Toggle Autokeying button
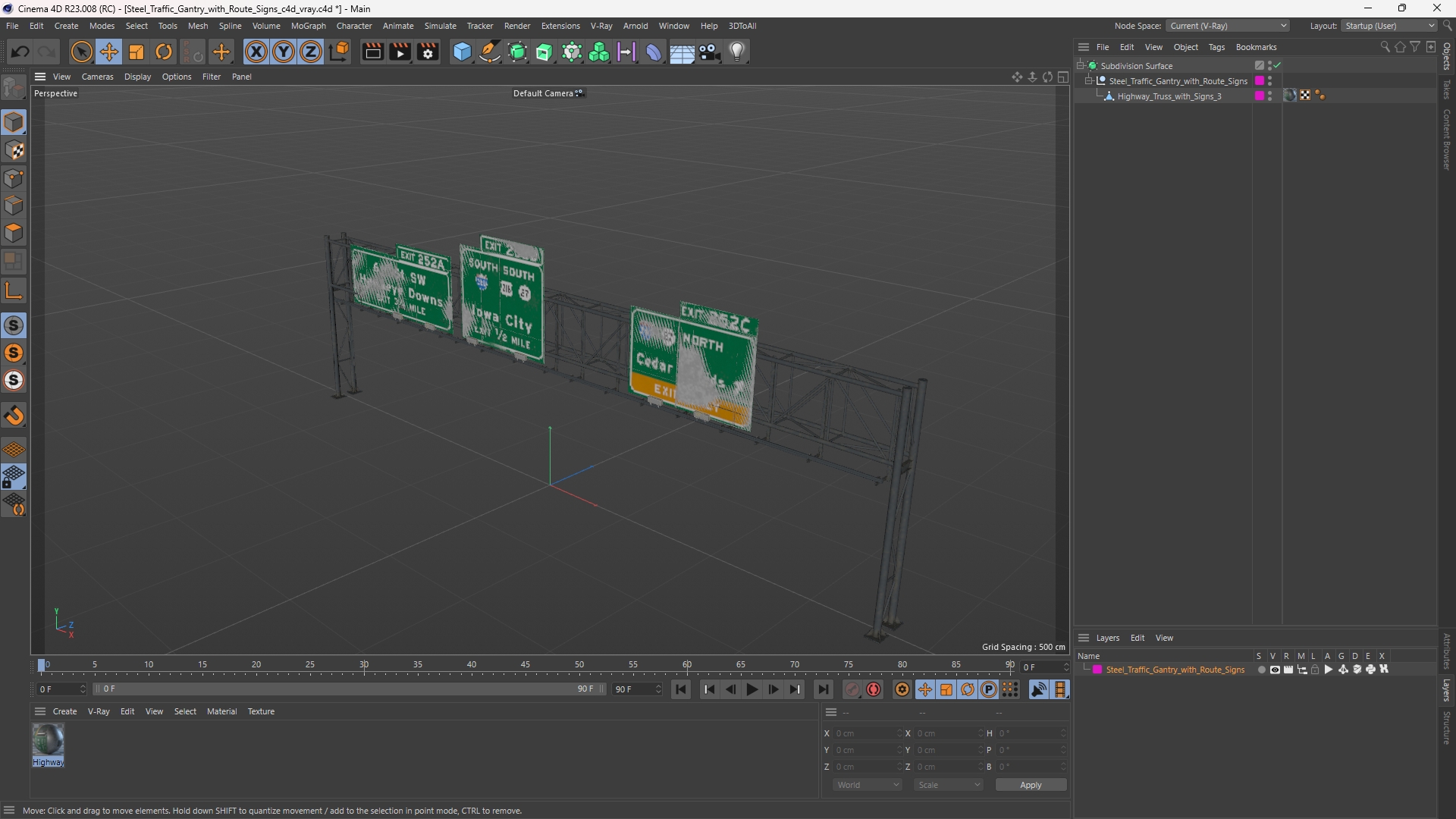 pos(874,689)
